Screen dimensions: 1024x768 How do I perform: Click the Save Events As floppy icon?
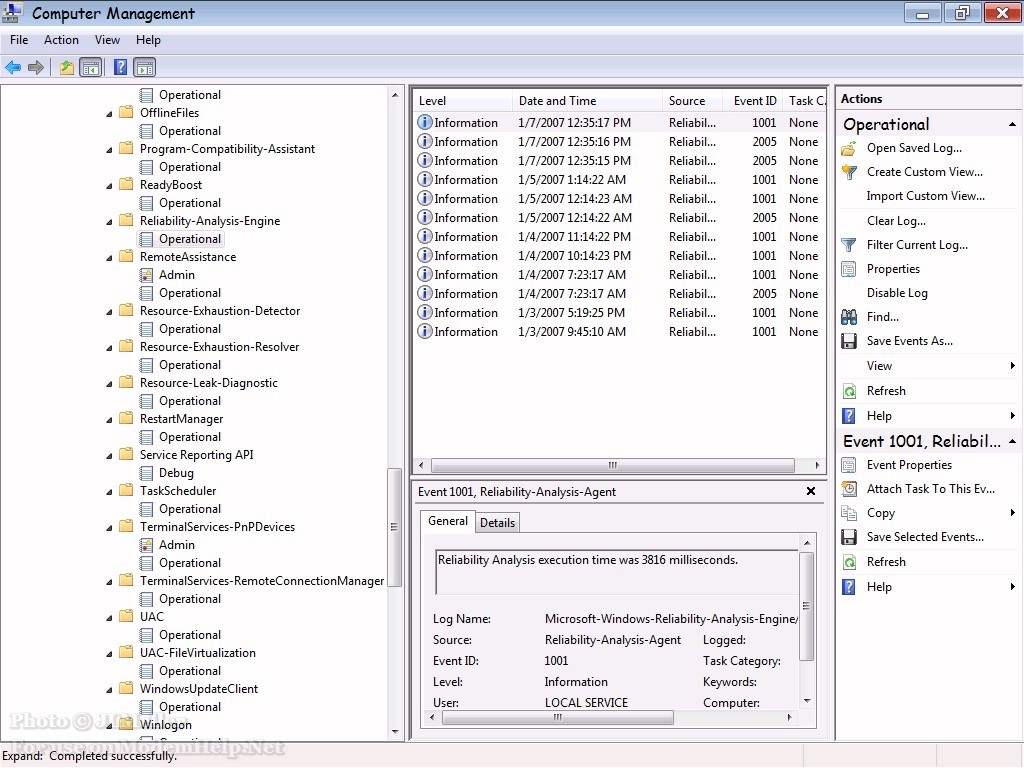(x=849, y=341)
